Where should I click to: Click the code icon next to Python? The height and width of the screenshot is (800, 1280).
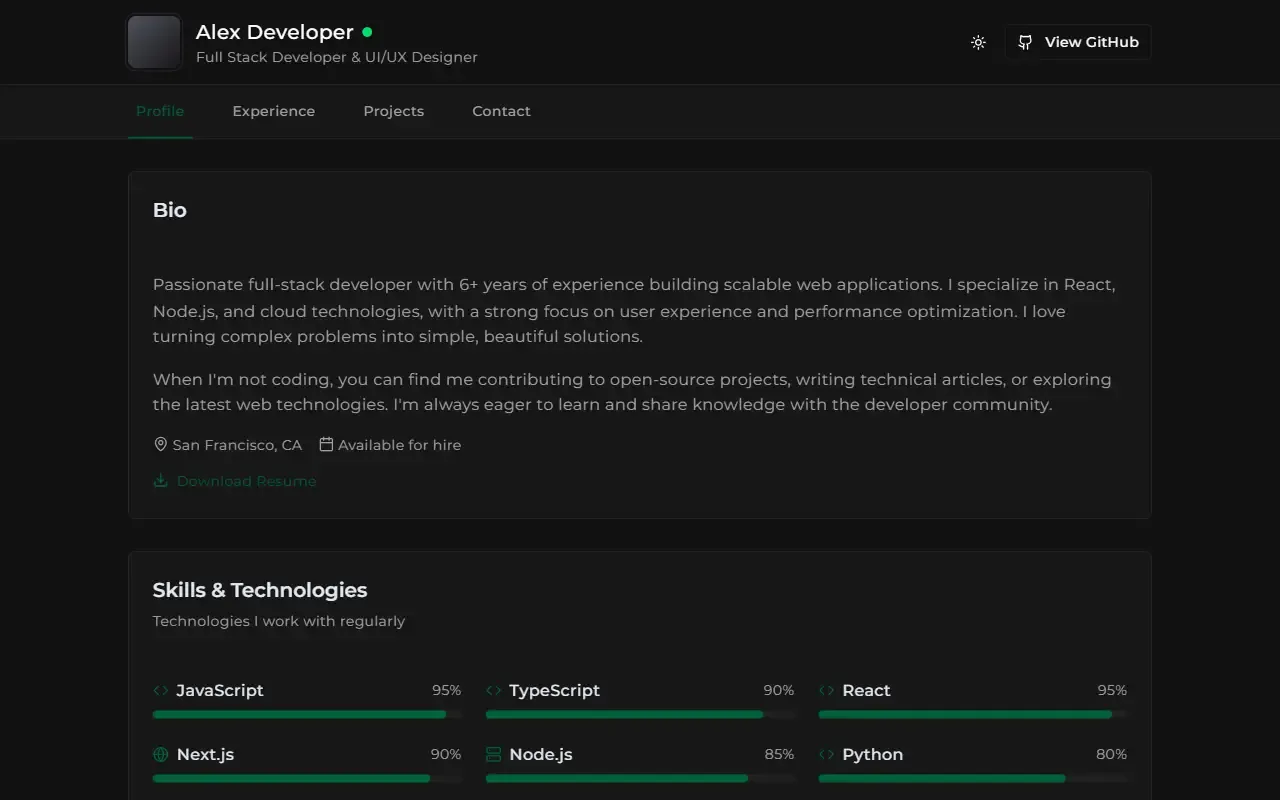pos(826,754)
